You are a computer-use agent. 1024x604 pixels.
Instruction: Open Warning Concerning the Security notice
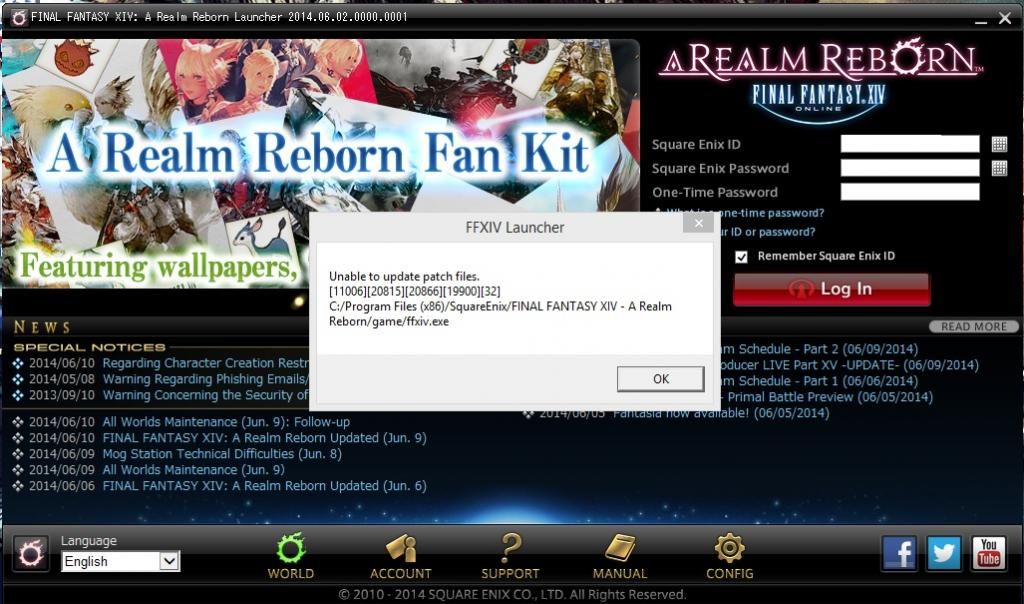click(205, 395)
